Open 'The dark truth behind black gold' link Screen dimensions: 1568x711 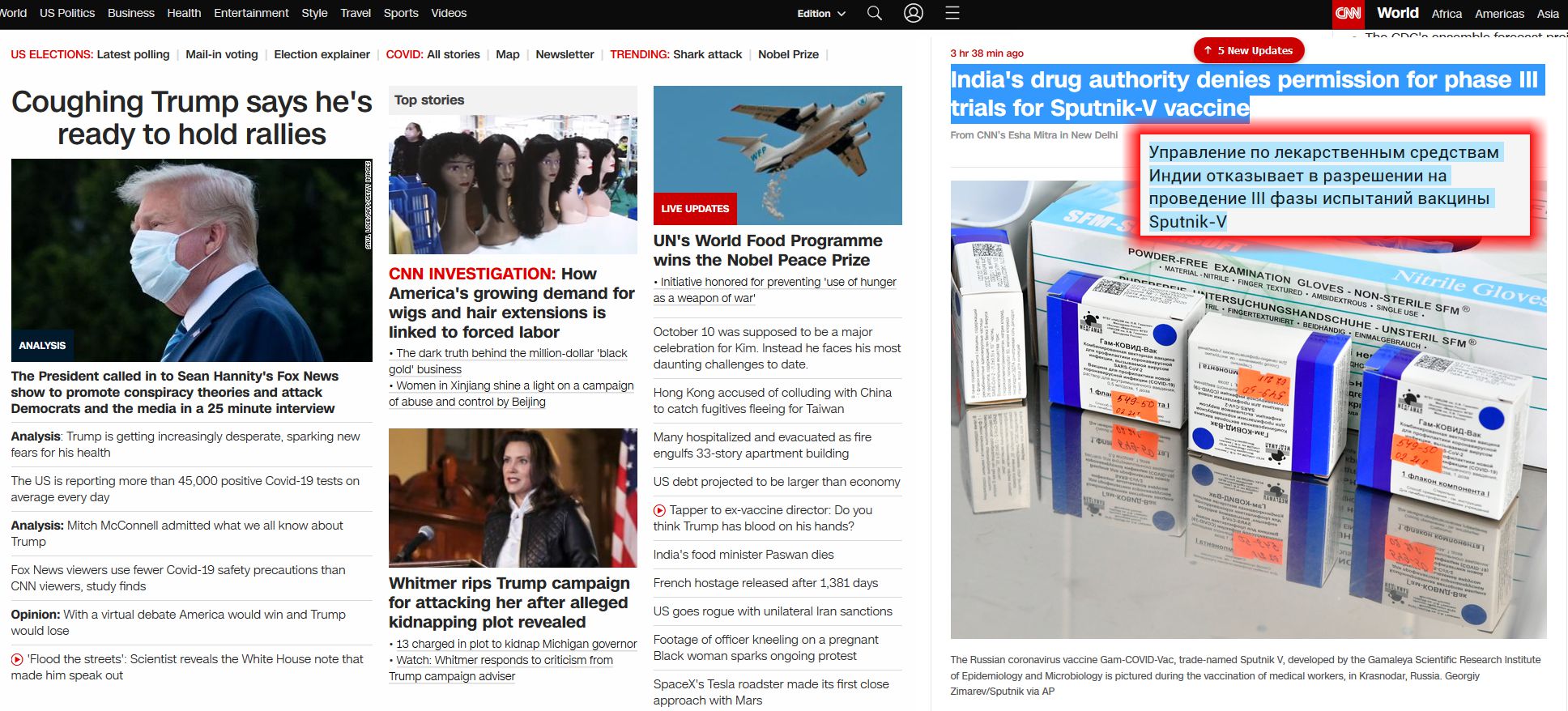[508, 361]
